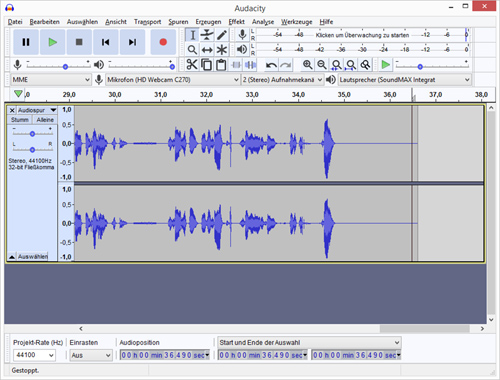Click the playback volume slider
Image resolution: width=500 pixels, height=380 pixels.
click(x=141, y=66)
